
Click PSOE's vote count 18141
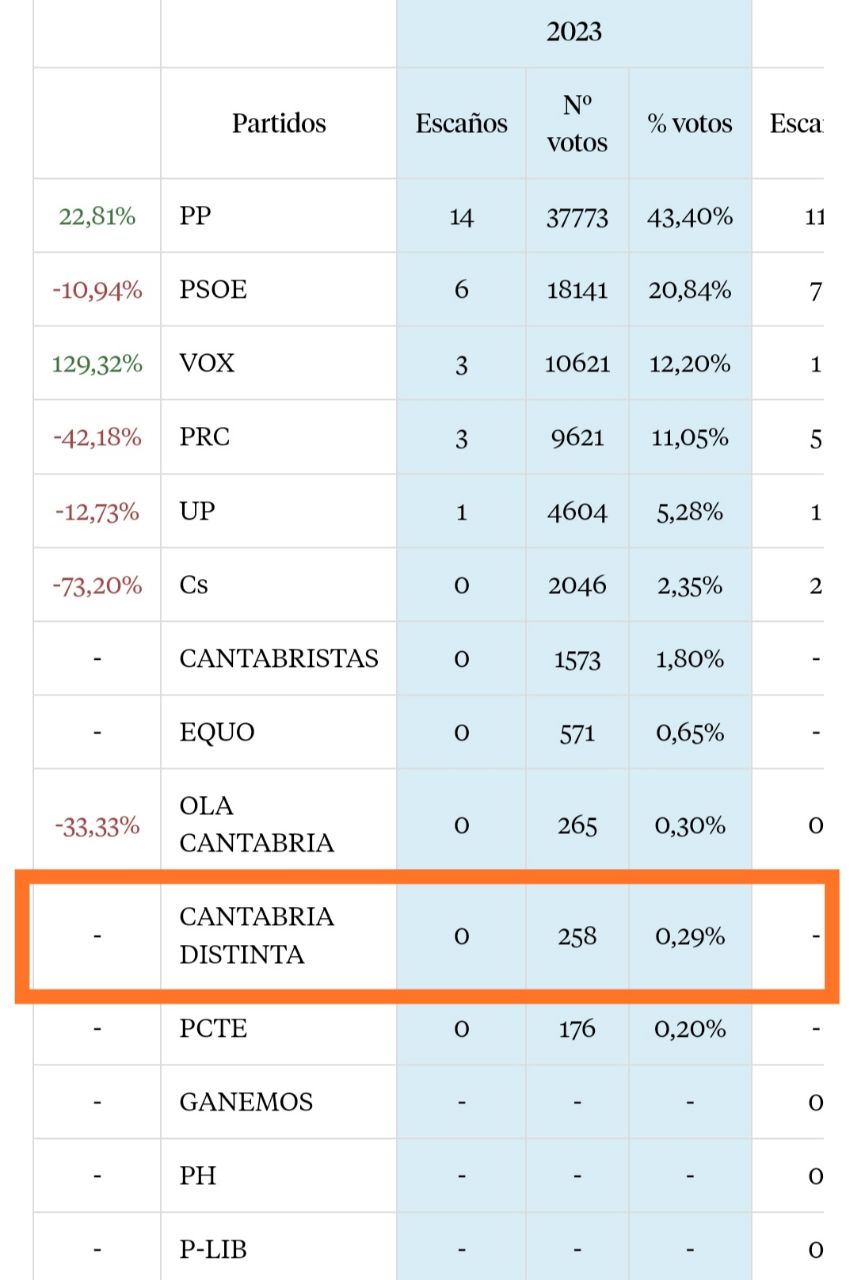[577, 290]
